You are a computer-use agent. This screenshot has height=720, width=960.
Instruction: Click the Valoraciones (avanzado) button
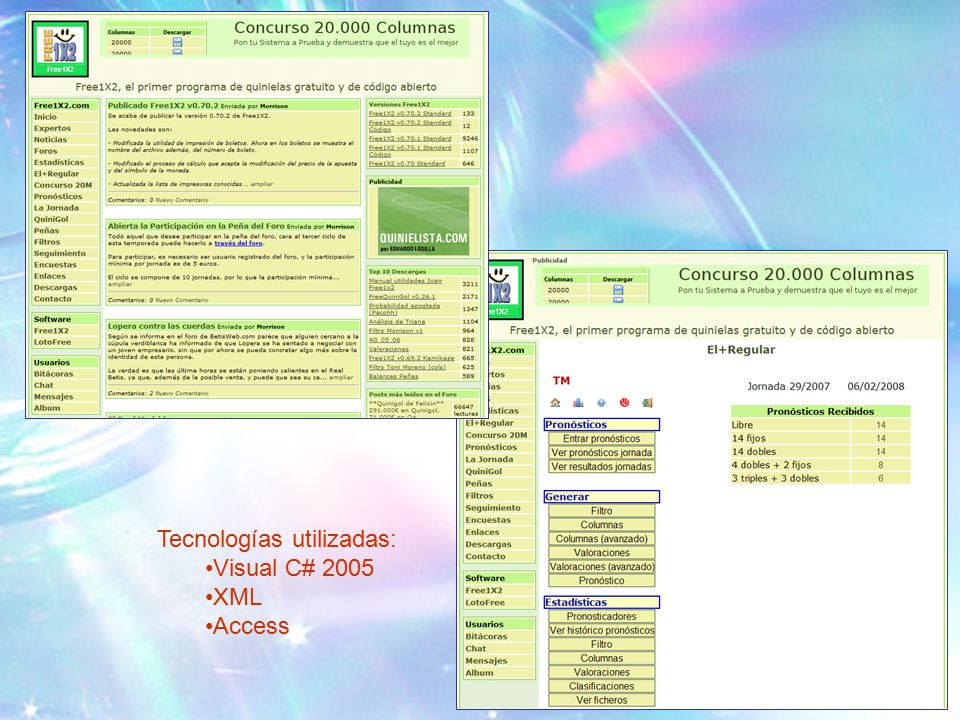[601, 567]
